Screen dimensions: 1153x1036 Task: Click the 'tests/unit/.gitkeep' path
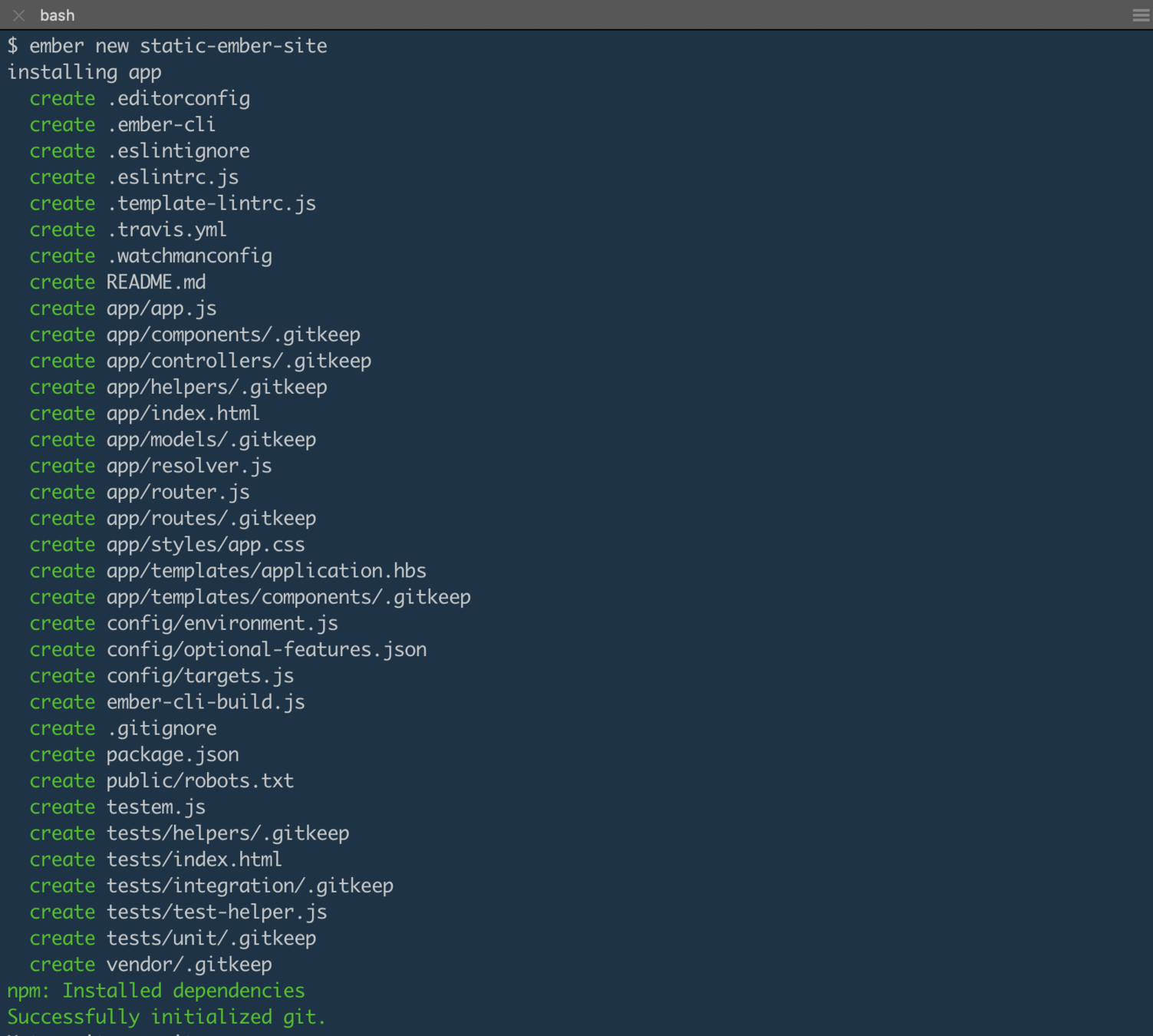click(212, 938)
